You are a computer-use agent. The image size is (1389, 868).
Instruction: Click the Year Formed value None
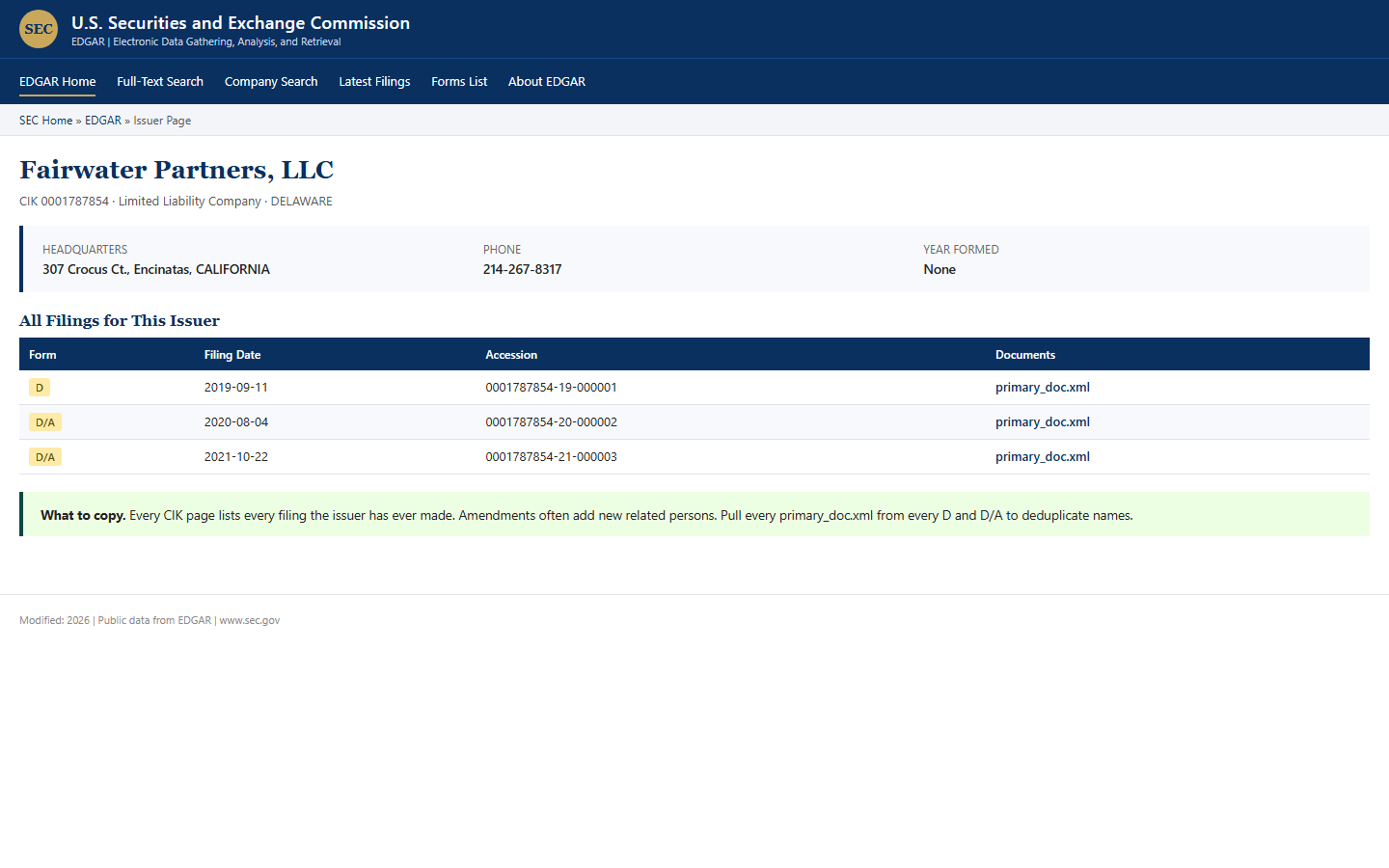(x=940, y=270)
